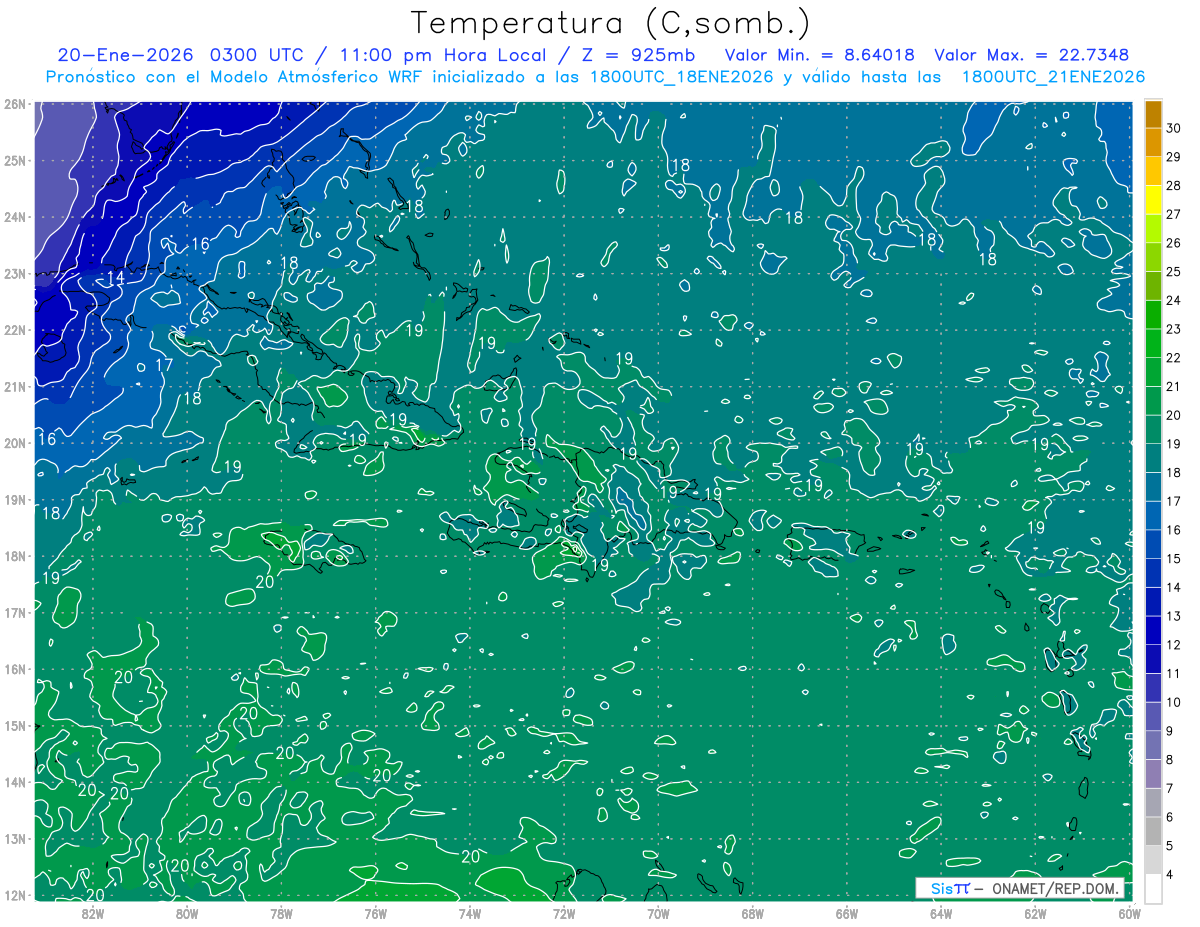Screen dimensions: 1200x927
Task: Click the latitude axis label "18N"
Action: pyautogui.click(x=14, y=556)
